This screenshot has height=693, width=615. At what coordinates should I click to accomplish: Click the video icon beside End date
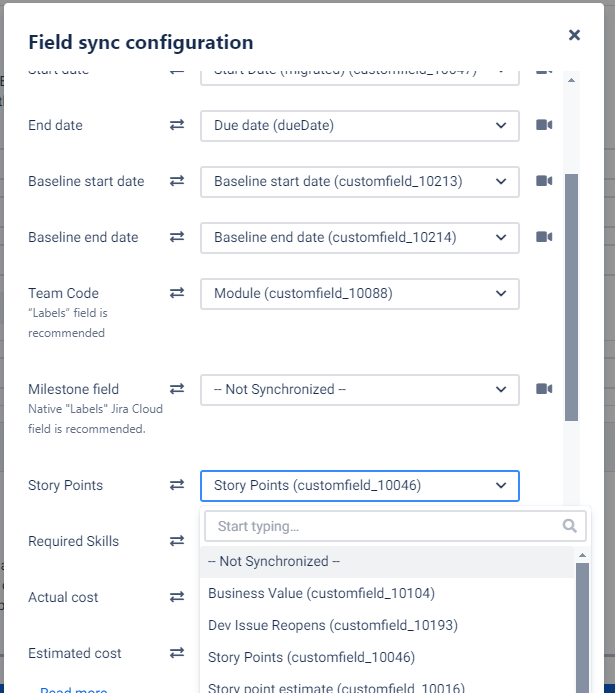544,125
